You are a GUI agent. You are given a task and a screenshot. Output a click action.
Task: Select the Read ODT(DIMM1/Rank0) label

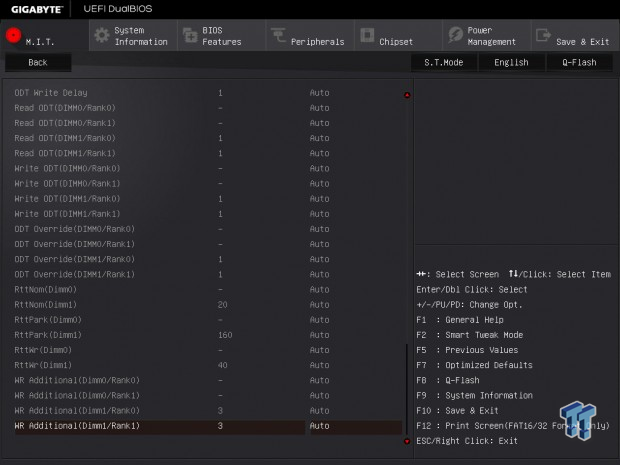pyautogui.click(x=65, y=138)
